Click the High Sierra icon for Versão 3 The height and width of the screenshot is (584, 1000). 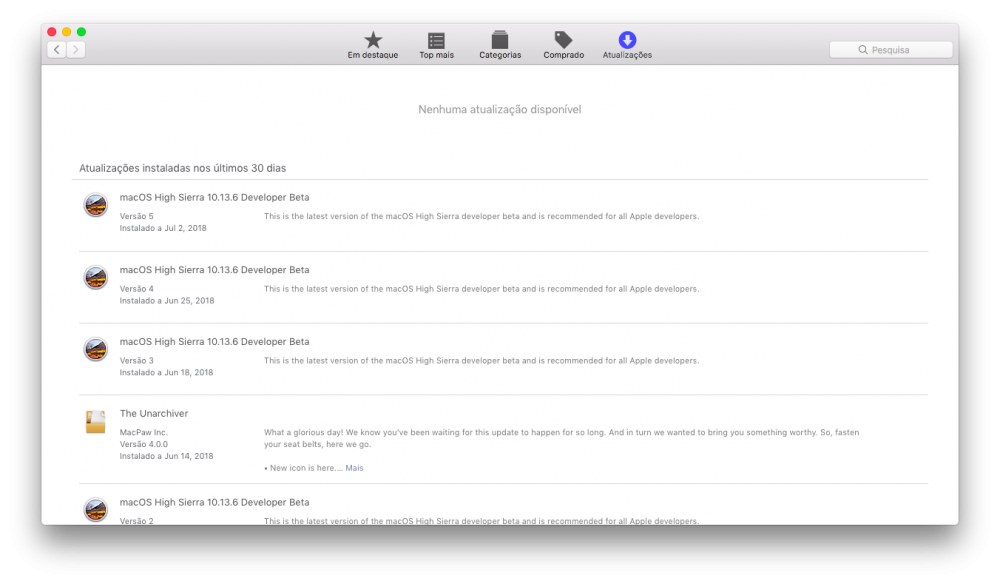96,349
